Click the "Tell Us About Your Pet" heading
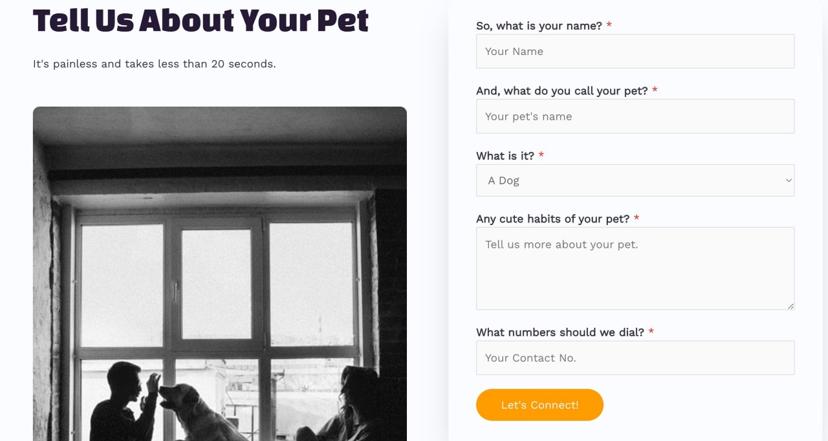Viewport: 828px width, 441px height. click(201, 20)
